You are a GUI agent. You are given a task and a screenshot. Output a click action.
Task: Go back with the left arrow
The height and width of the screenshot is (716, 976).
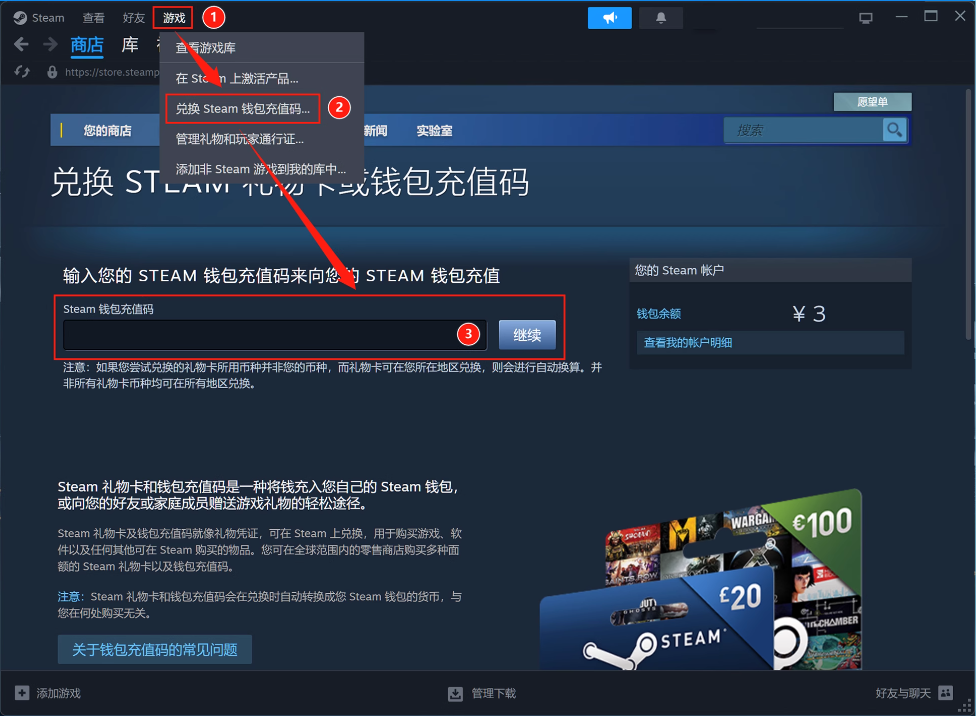coord(21,45)
